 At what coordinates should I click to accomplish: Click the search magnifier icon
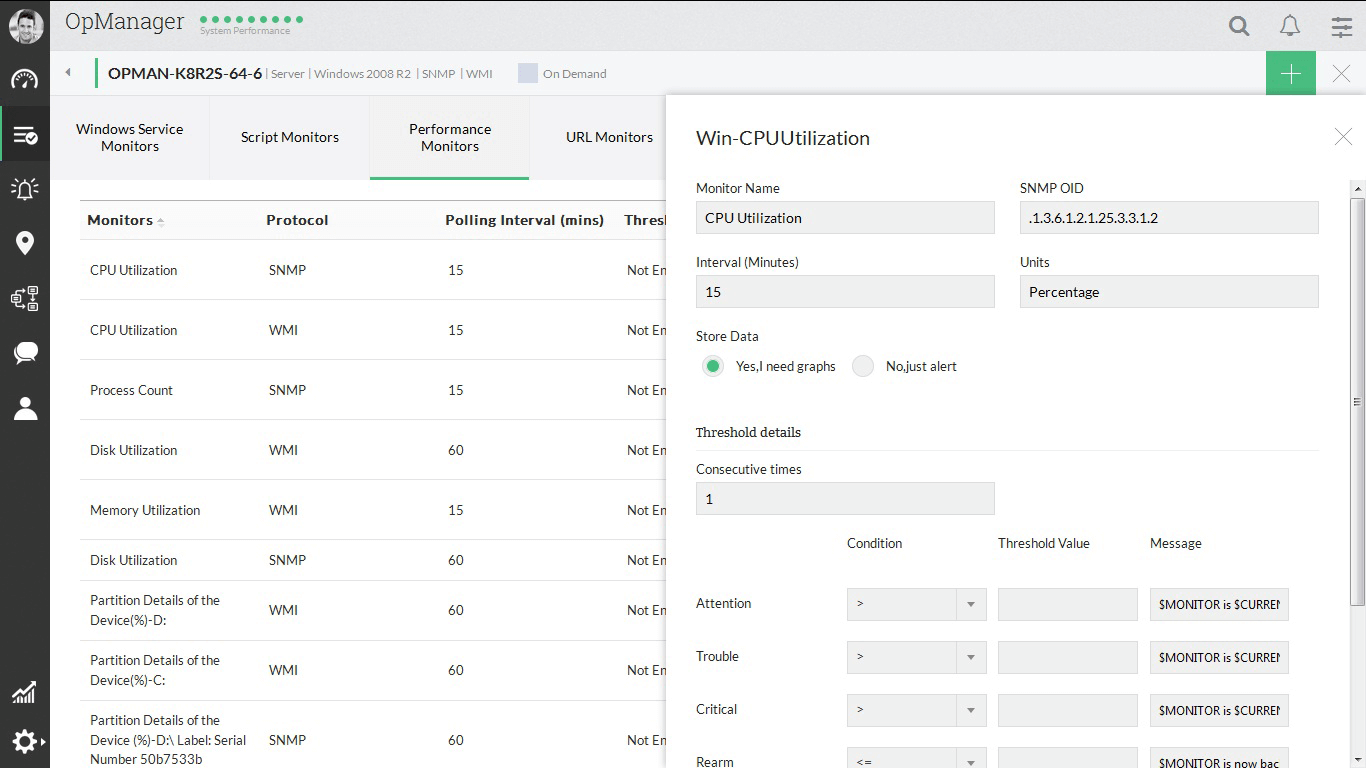(1239, 26)
